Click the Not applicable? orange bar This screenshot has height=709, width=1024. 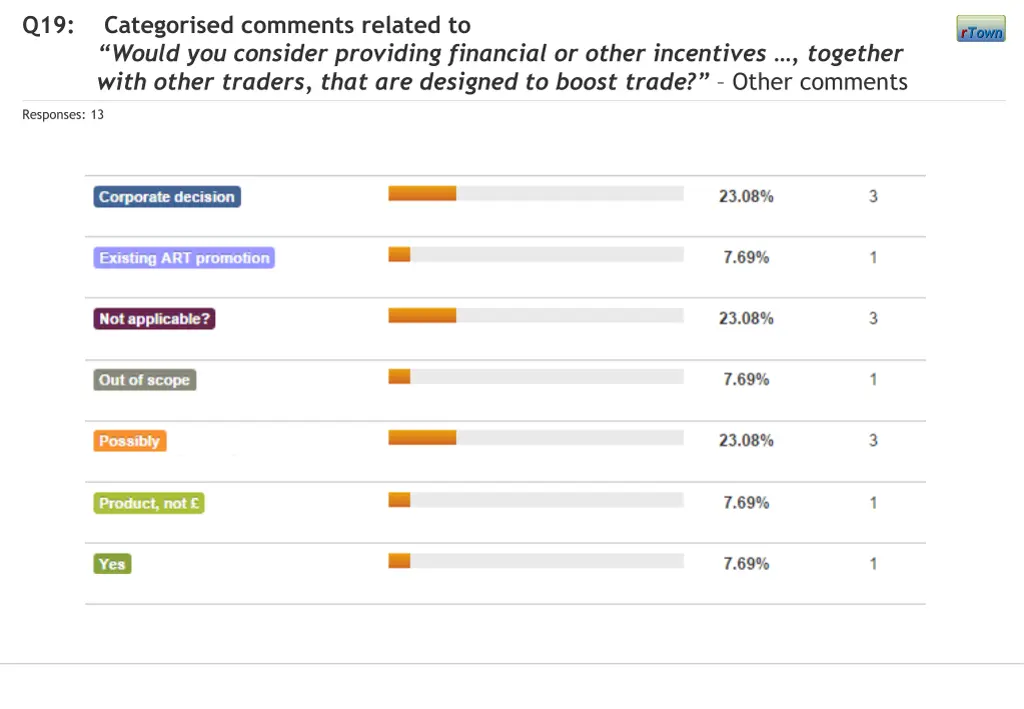422,316
